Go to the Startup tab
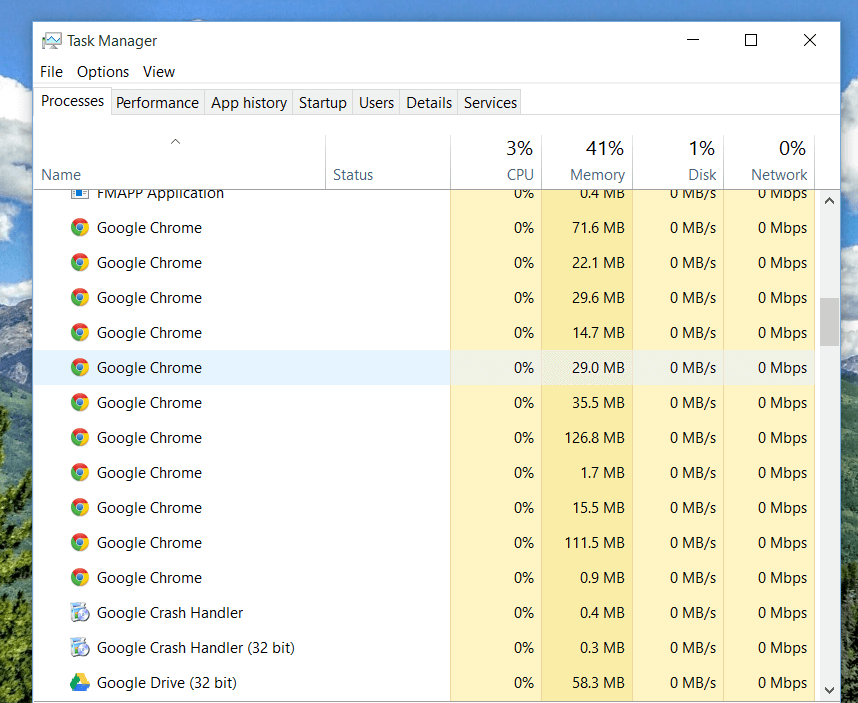This screenshot has width=858, height=703. tap(323, 103)
